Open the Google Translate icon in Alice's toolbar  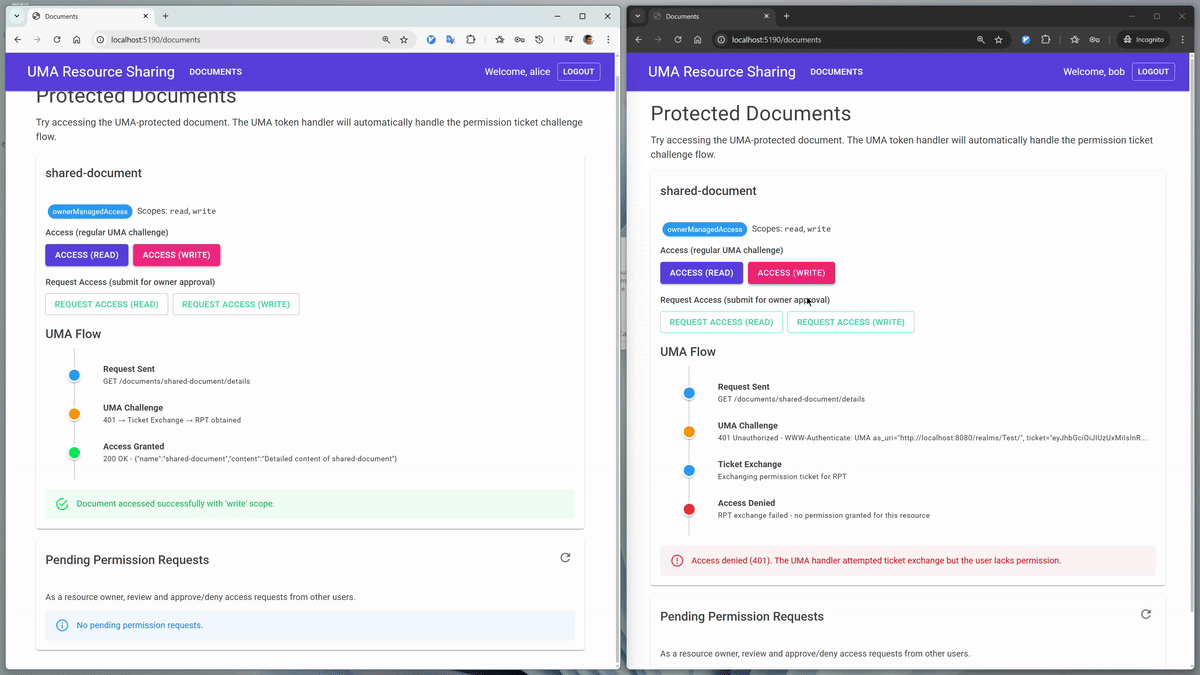point(450,40)
